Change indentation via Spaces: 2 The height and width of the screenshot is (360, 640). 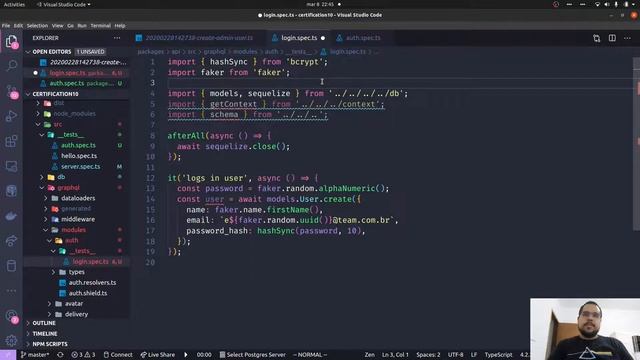click(428, 355)
